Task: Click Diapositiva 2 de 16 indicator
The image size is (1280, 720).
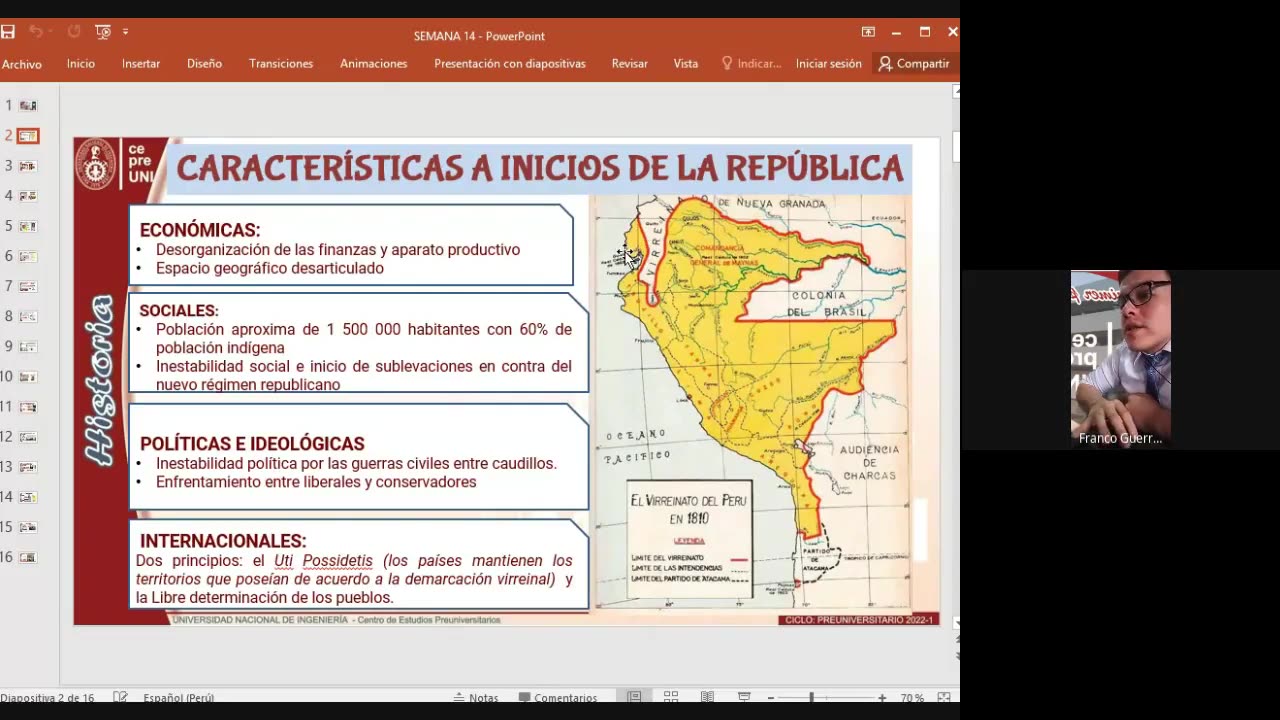Action: tap(47, 697)
